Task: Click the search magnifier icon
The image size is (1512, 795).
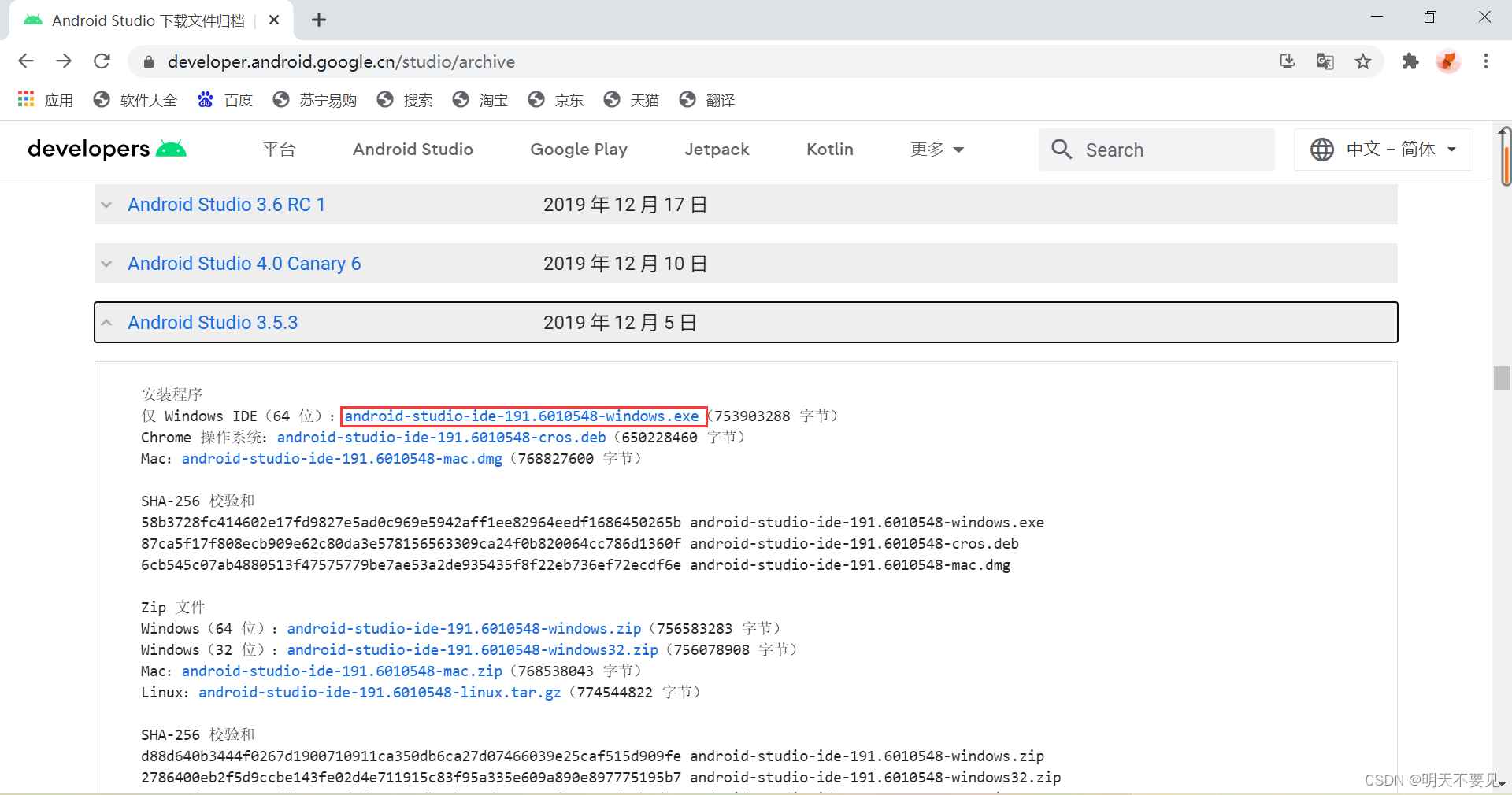Action: click(x=1062, y=150)
